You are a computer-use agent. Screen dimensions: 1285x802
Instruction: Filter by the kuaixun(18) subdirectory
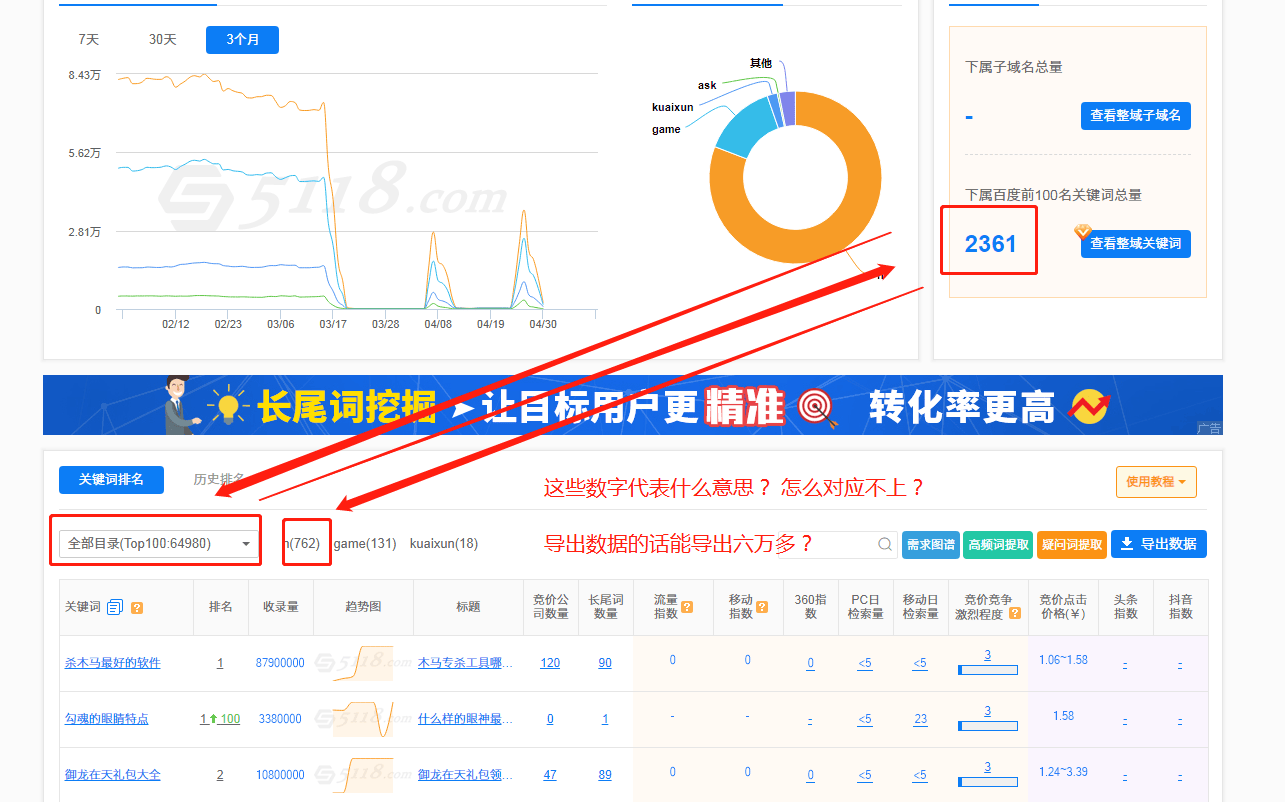point(444,544)
